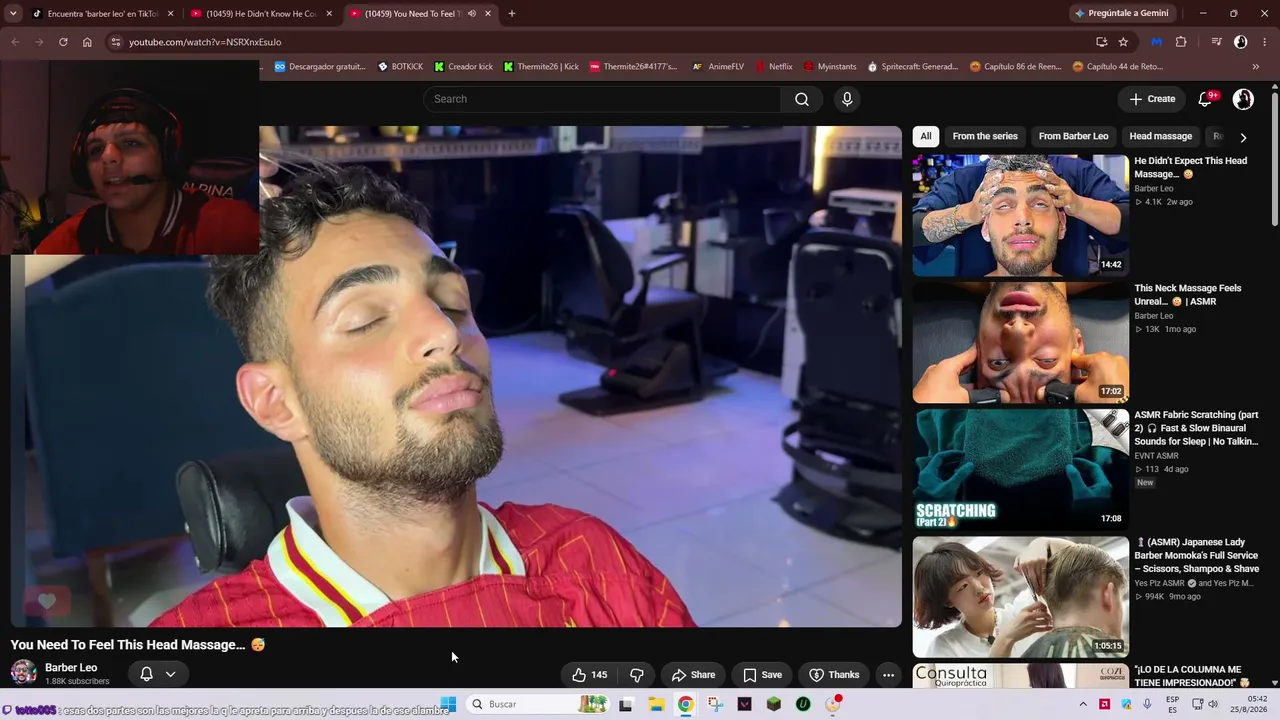
Task: Open Japanese Lady Barber Momoka thumbnail
Action: click(1021, 596)
